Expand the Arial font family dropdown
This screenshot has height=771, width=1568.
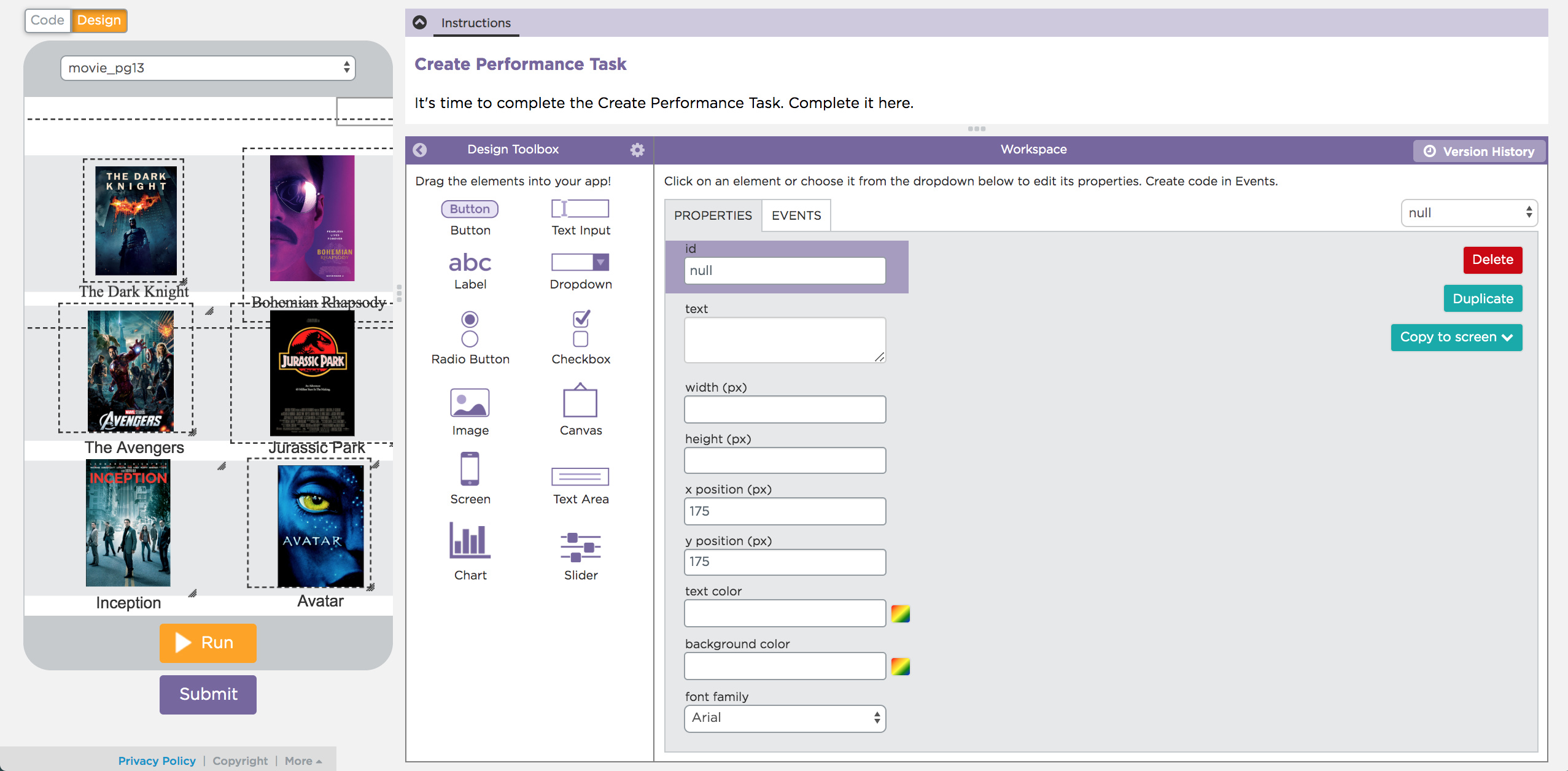coord(785,718)
